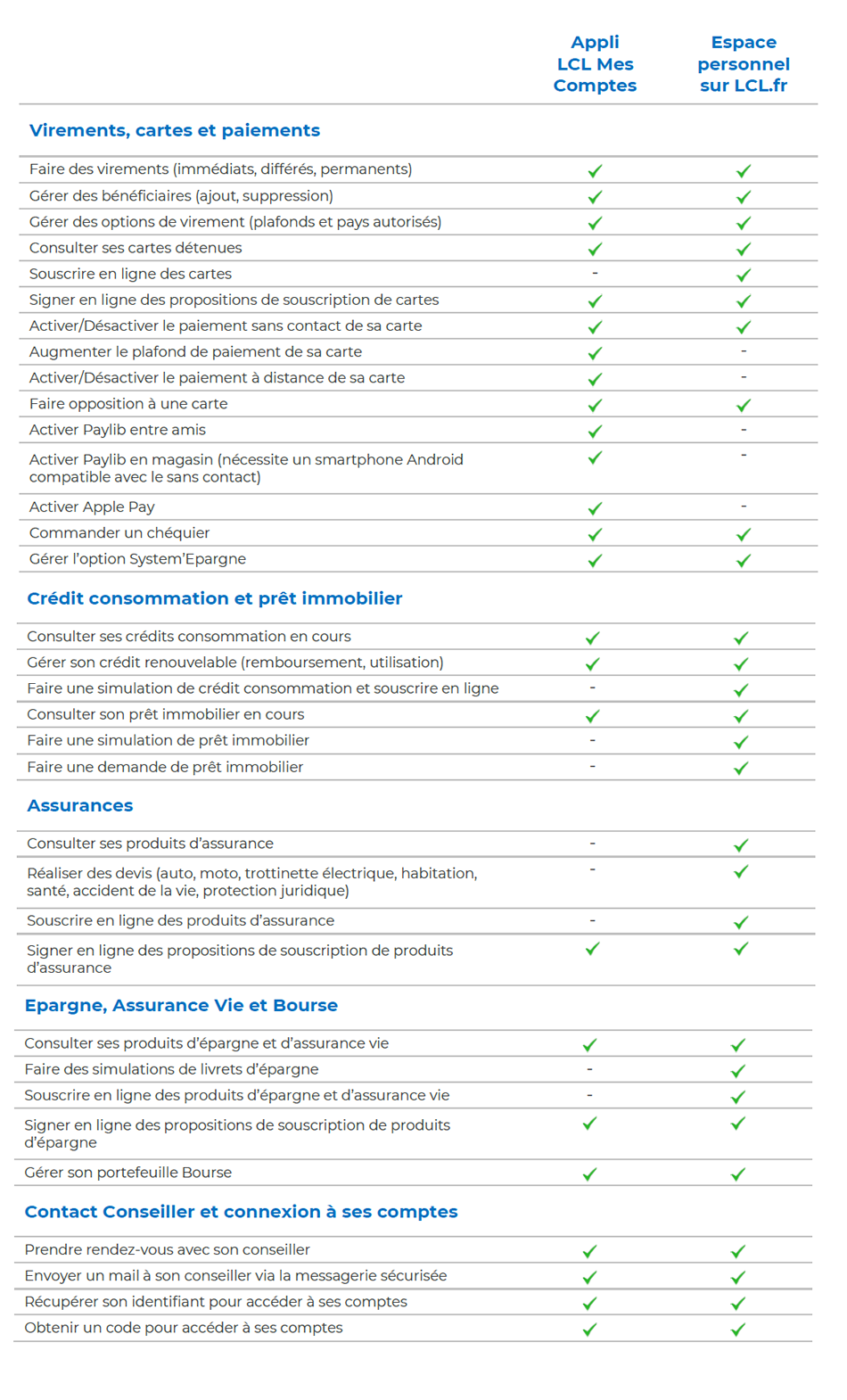Image resolution: width=847 pixels, height=1400 pixels.
Task: Click Espace personnel checkmark for Consulter ses produits d'assurance
Action: tap(741, 844)
